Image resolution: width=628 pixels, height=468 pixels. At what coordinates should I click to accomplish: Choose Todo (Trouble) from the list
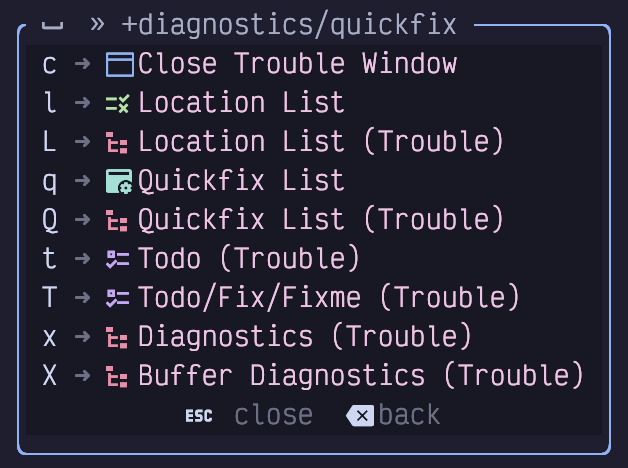point(249,259)
